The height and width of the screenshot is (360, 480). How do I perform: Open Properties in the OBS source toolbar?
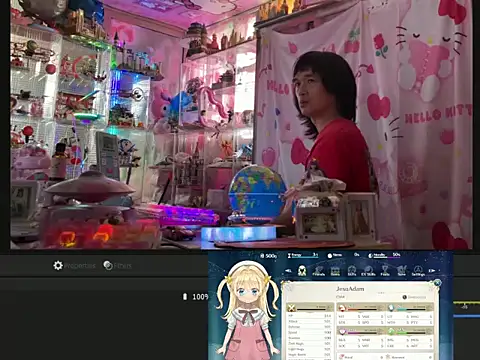(x=74, y=266)
